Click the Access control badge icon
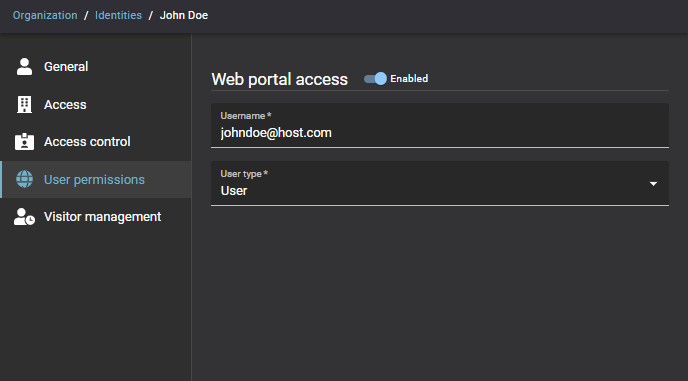 24,142
